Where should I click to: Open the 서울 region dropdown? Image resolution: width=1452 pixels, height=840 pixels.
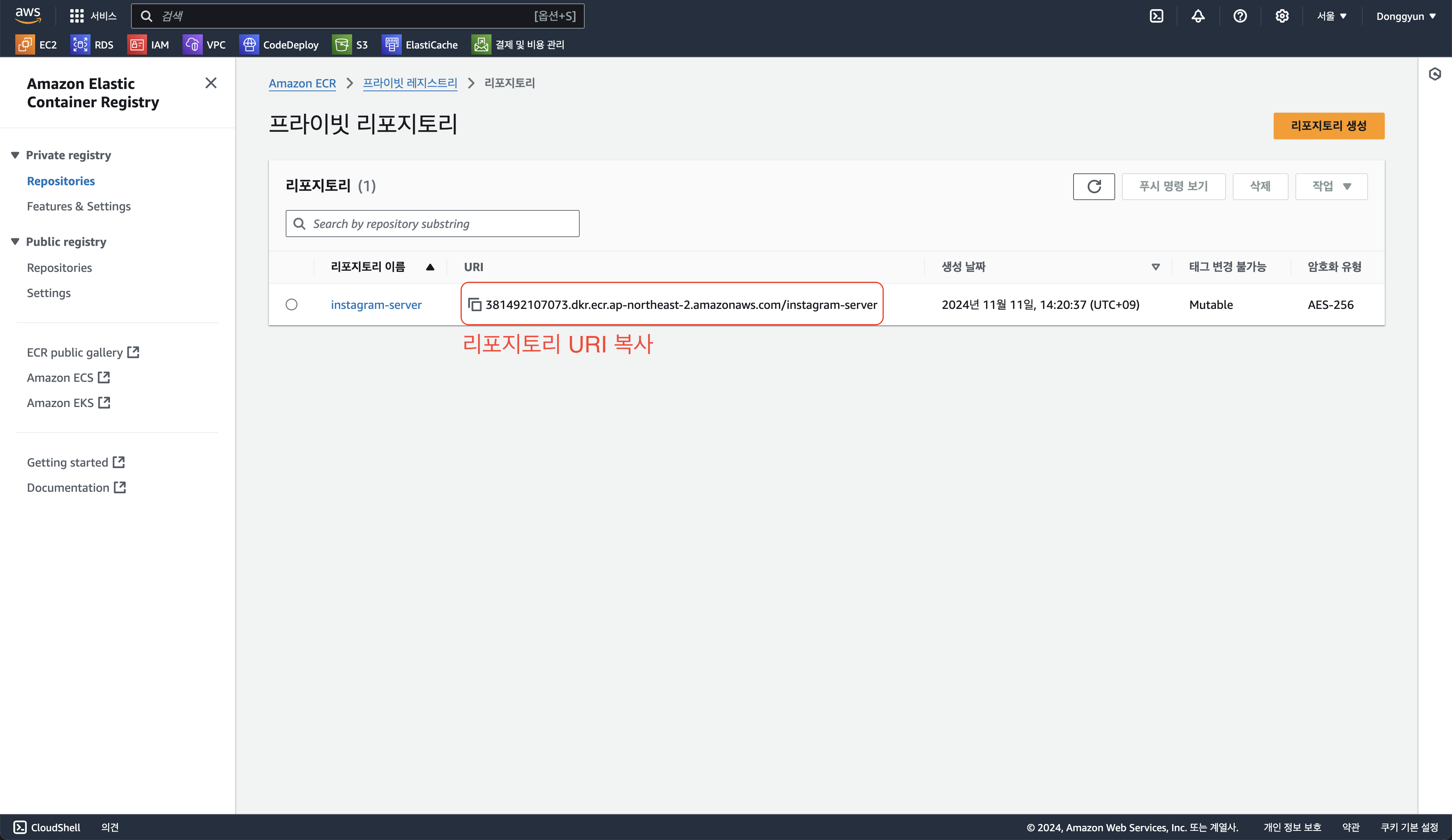click(x=1331, y=16)
